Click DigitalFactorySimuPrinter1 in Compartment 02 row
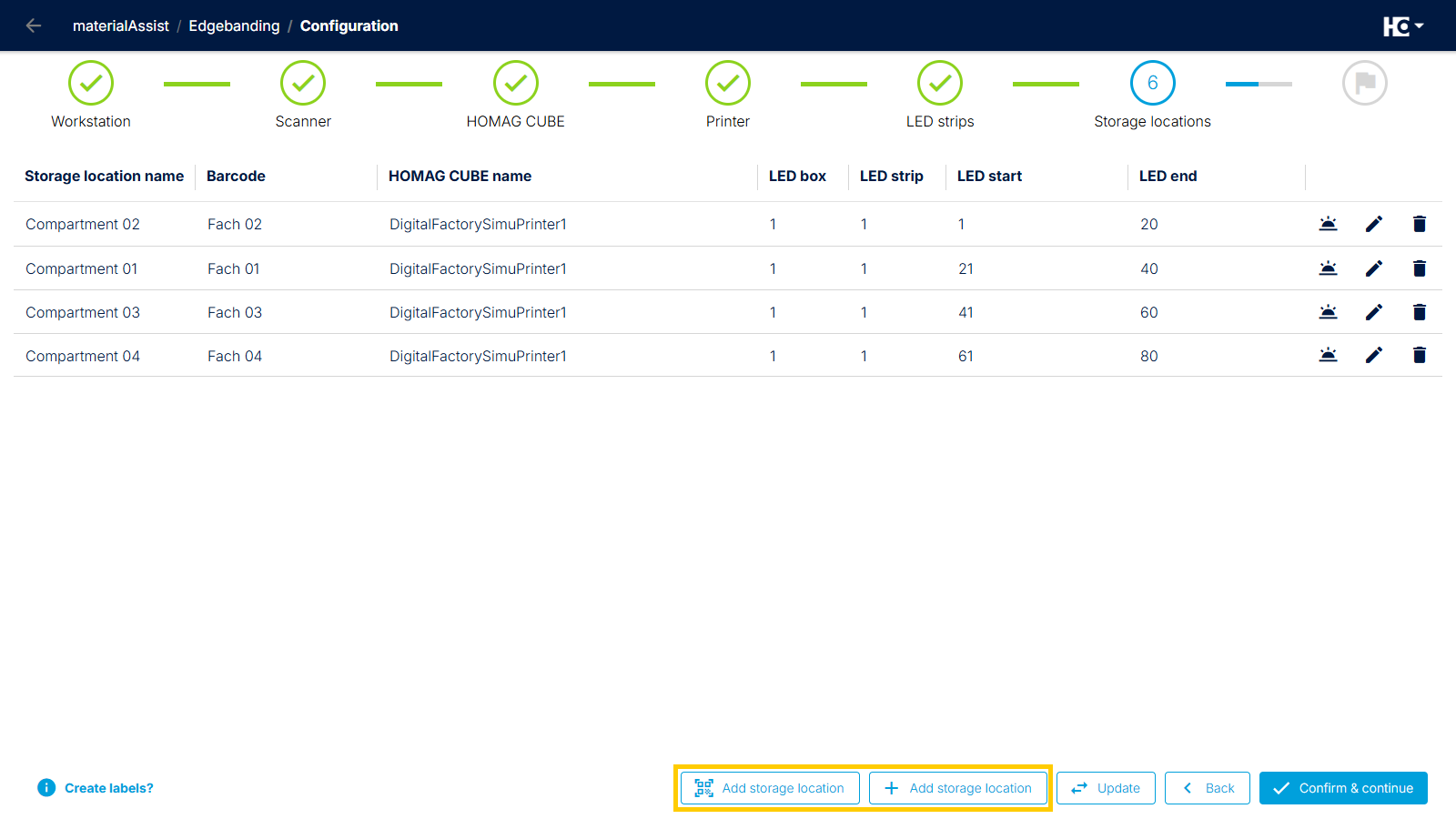Image resolution: width=1456 pixels, height=819 pixels. click(x=478, y=224)
